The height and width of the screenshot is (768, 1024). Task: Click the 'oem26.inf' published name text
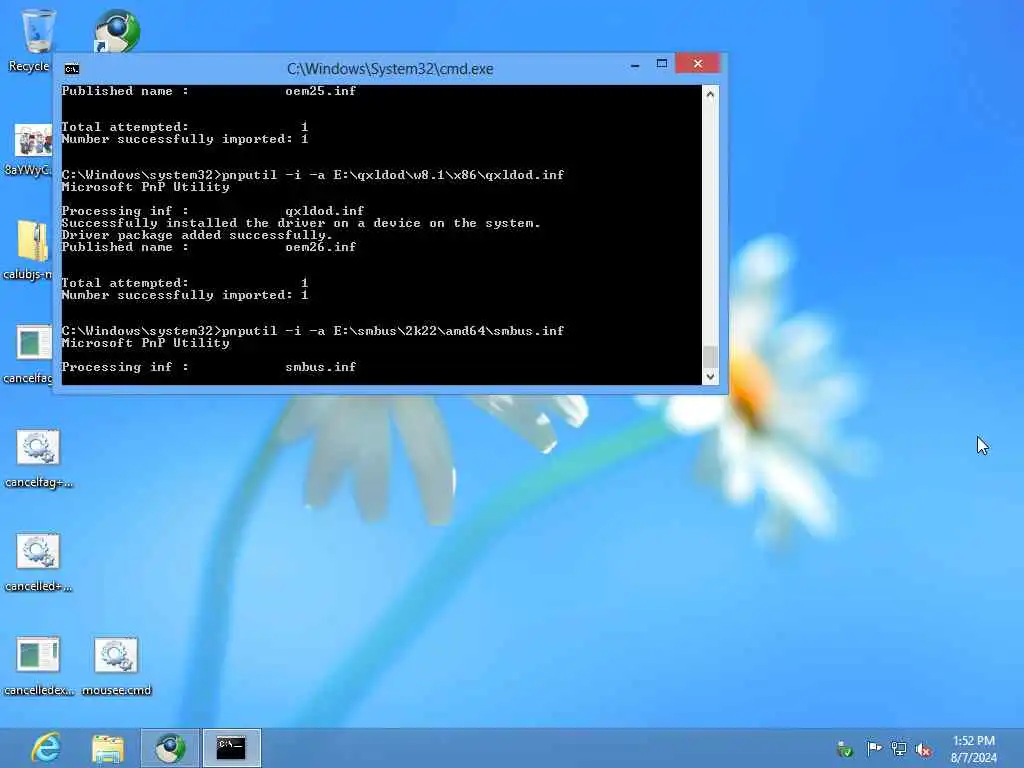point(321,247)
